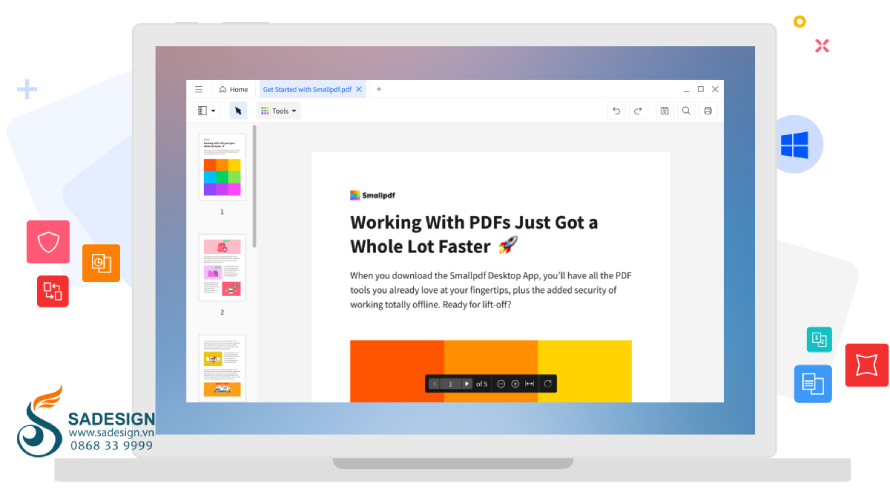890x501 pixels.
Task: Save the document with the disk icon
Action: (665, 111)
